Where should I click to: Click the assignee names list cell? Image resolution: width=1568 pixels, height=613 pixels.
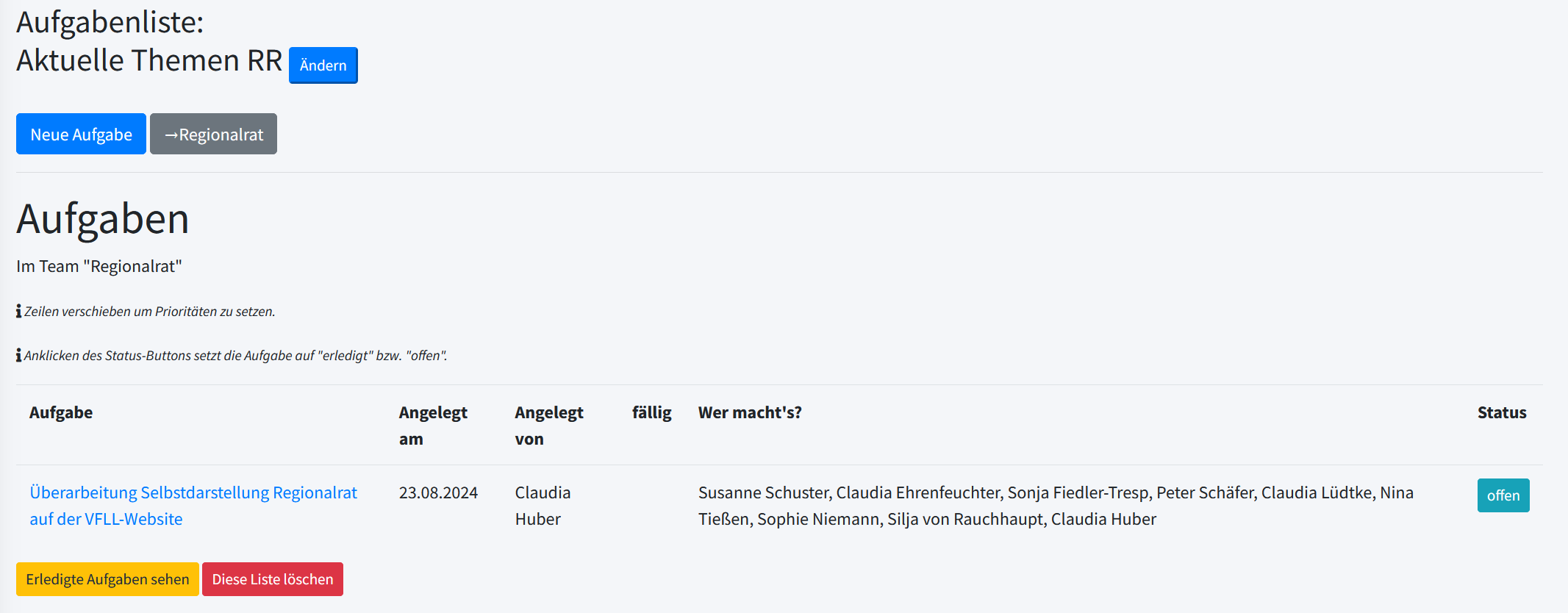click(1055, 505)
